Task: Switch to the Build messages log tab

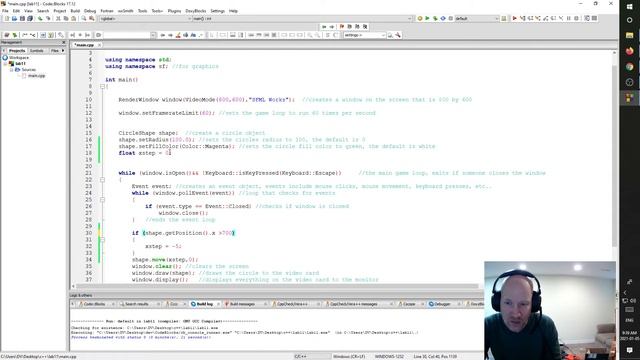Action: [x=242, y=304]
